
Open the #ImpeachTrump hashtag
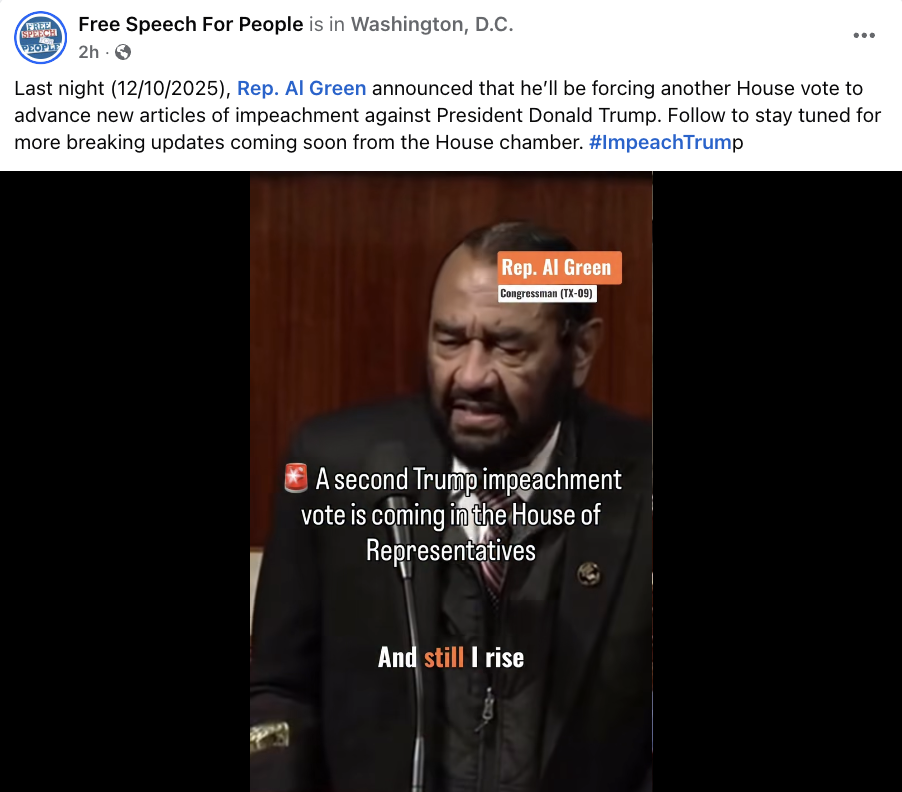(666, 142)
